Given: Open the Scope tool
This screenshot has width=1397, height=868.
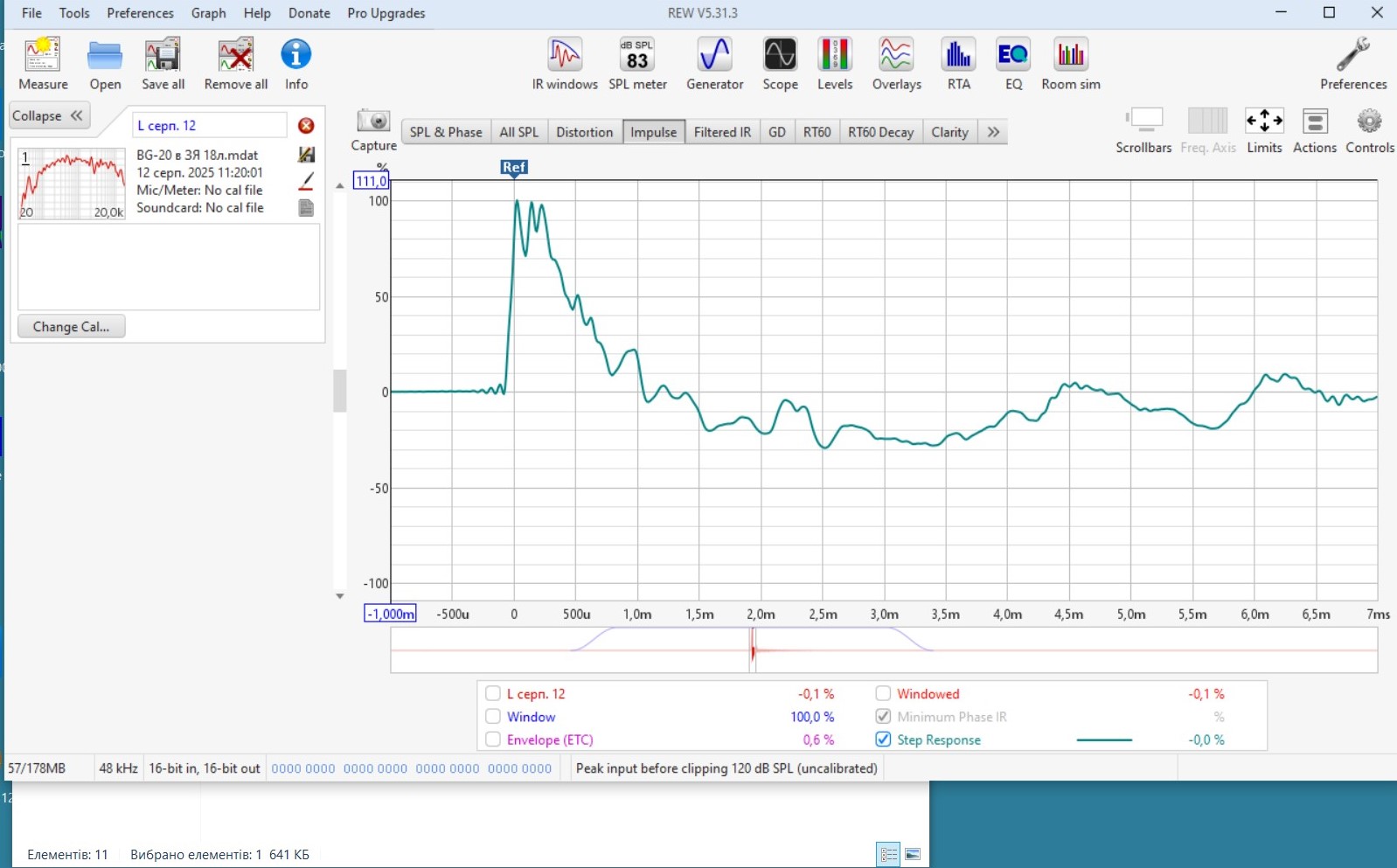Looking at the screenshot, I should tap(780, 64).
